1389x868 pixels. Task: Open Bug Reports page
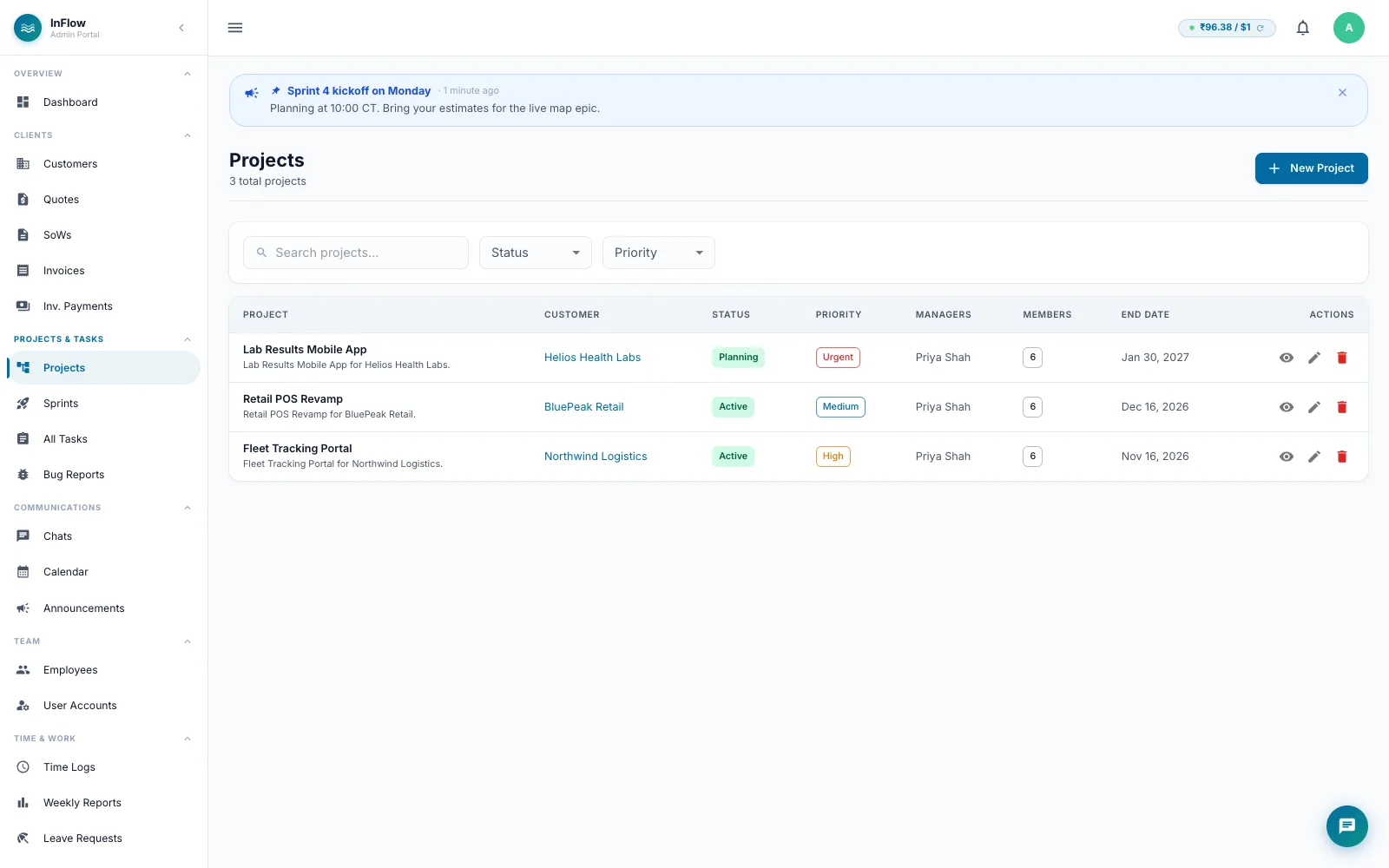pos(103,475)
